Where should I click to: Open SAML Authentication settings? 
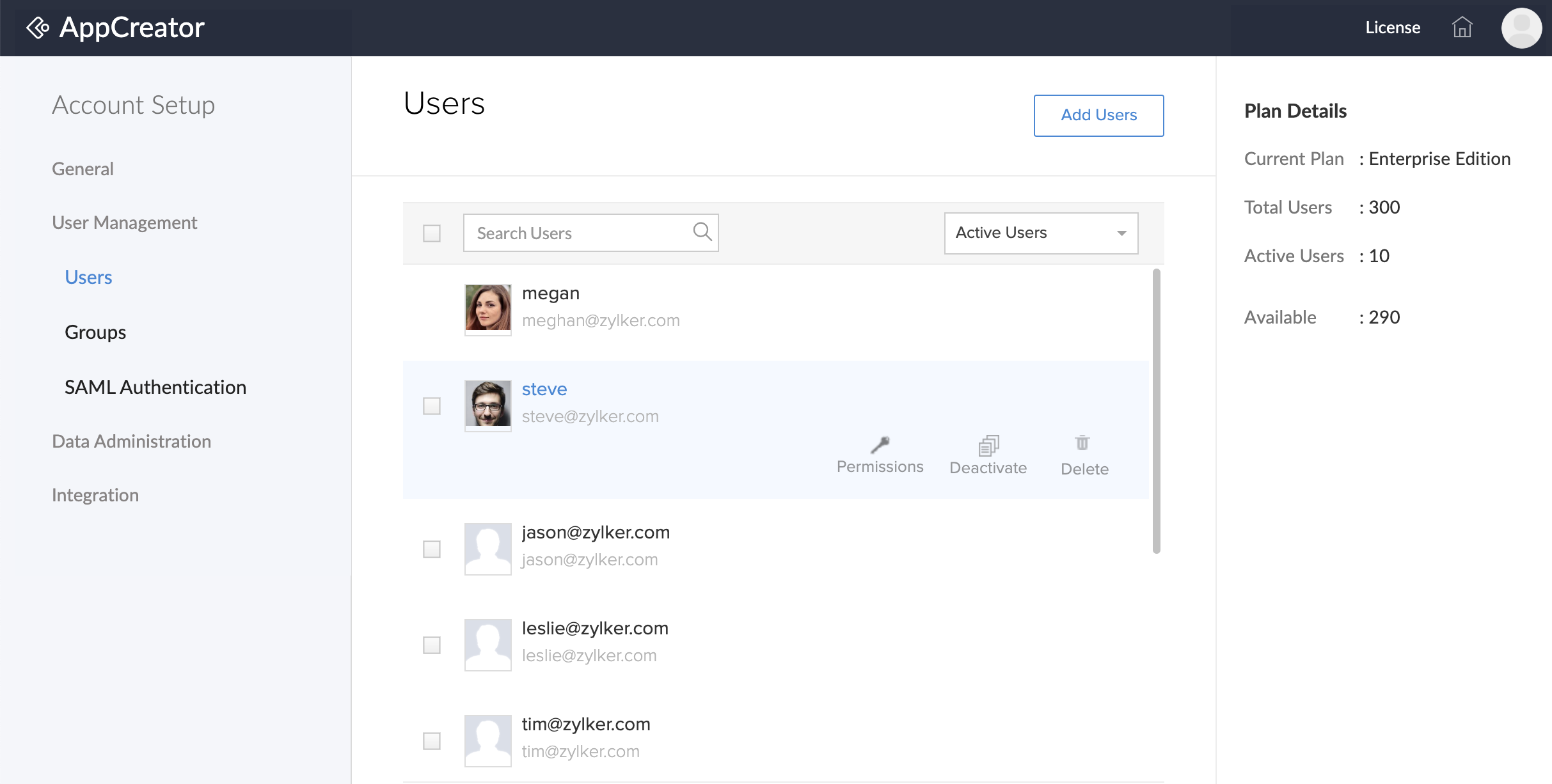155,387
